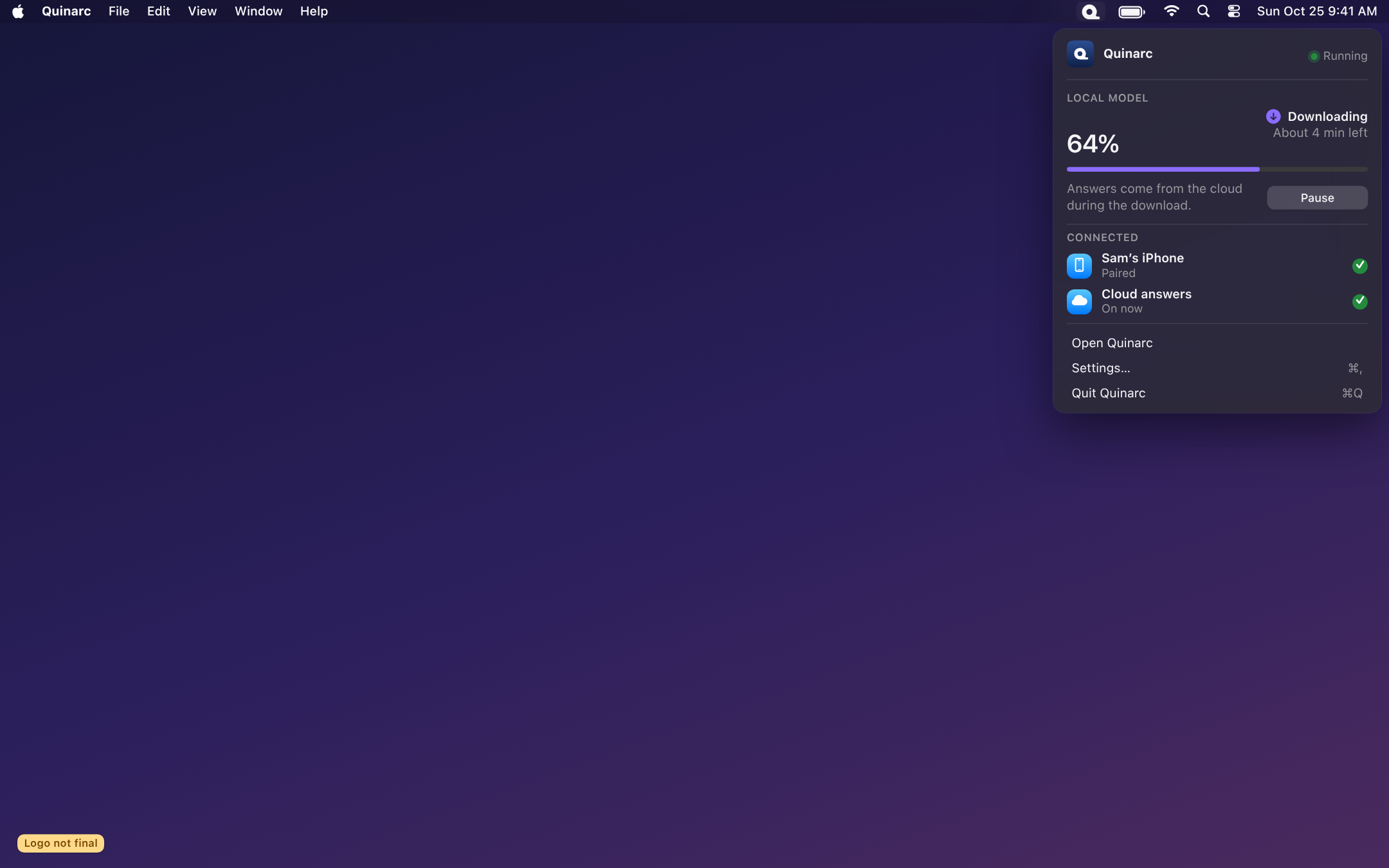Click the "Cloud answers" row title
The image size is (1389, 868).
pos(1146,294)
